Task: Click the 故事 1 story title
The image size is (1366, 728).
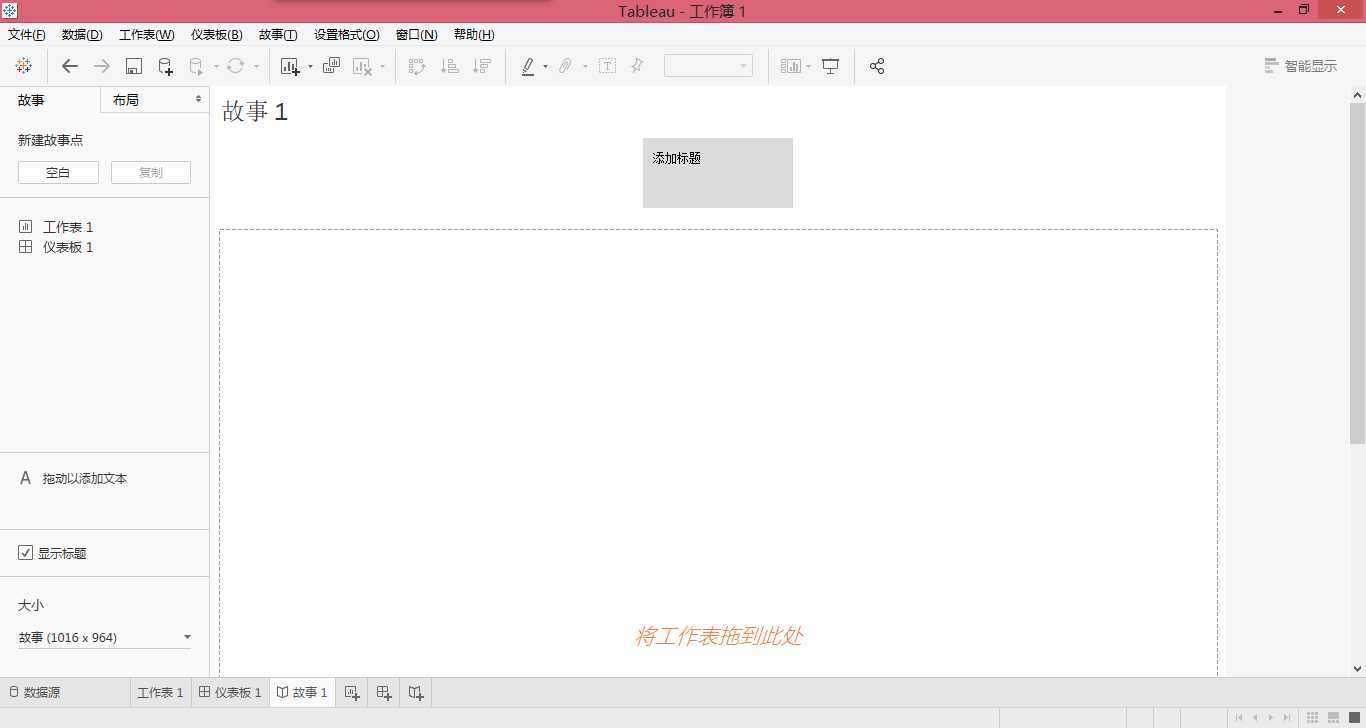Action: [x=255, y=111]
